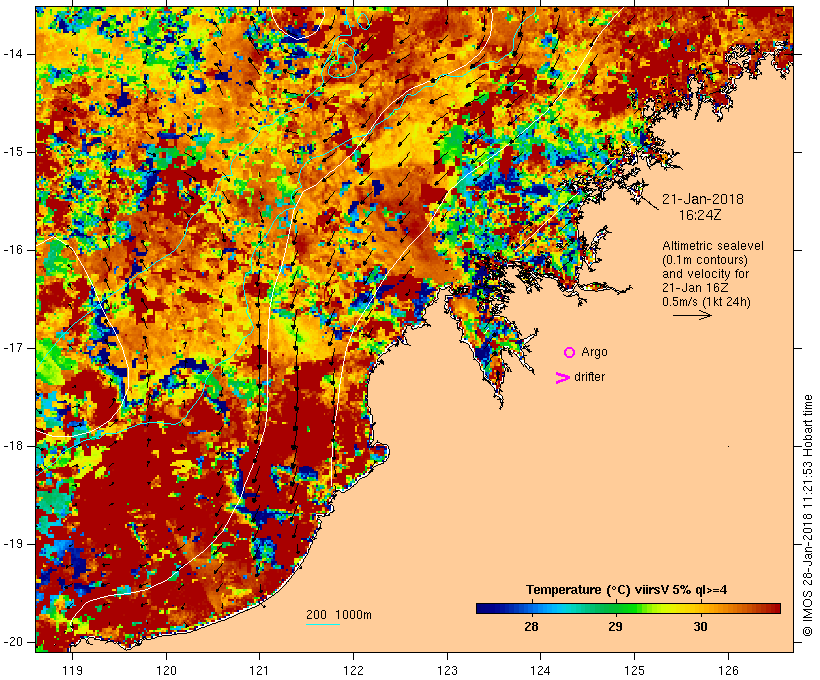Click the 'Altimetric sealevel' label
The height and width of the screenshot is (680, 820).
(713, 246)
